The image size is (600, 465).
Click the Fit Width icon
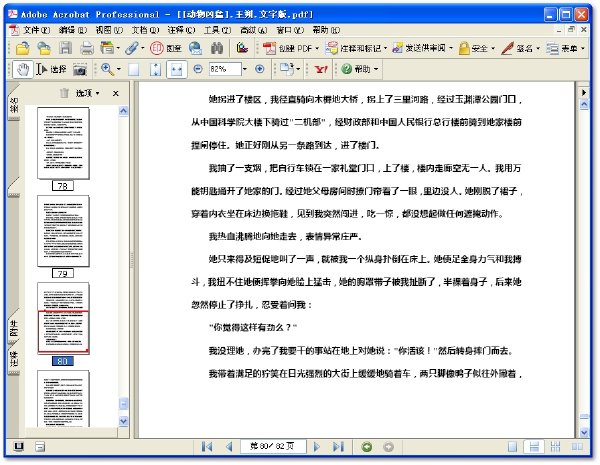coord(176,69)
